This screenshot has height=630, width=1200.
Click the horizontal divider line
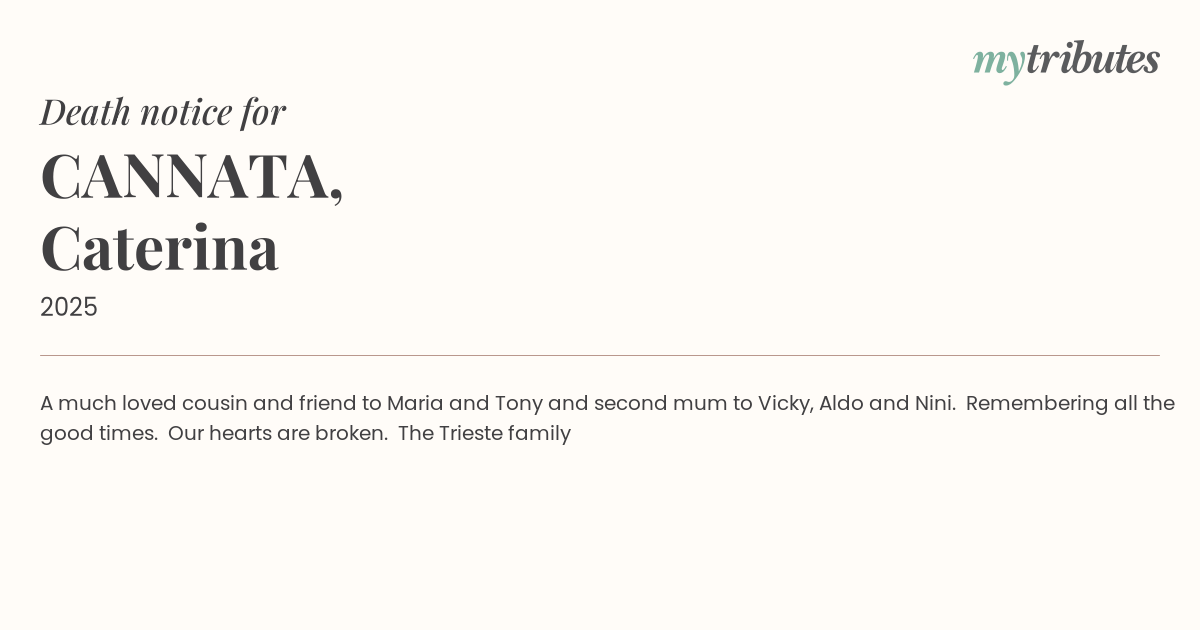600,355
